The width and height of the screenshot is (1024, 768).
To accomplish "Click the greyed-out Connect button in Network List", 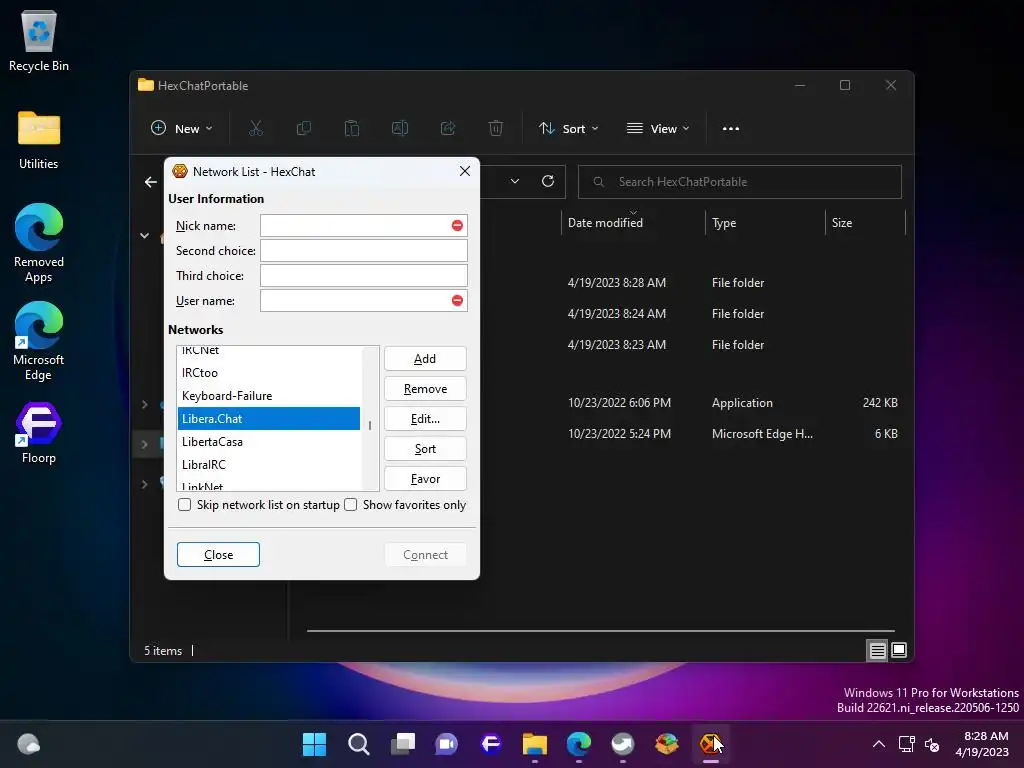I will (425, 554).
